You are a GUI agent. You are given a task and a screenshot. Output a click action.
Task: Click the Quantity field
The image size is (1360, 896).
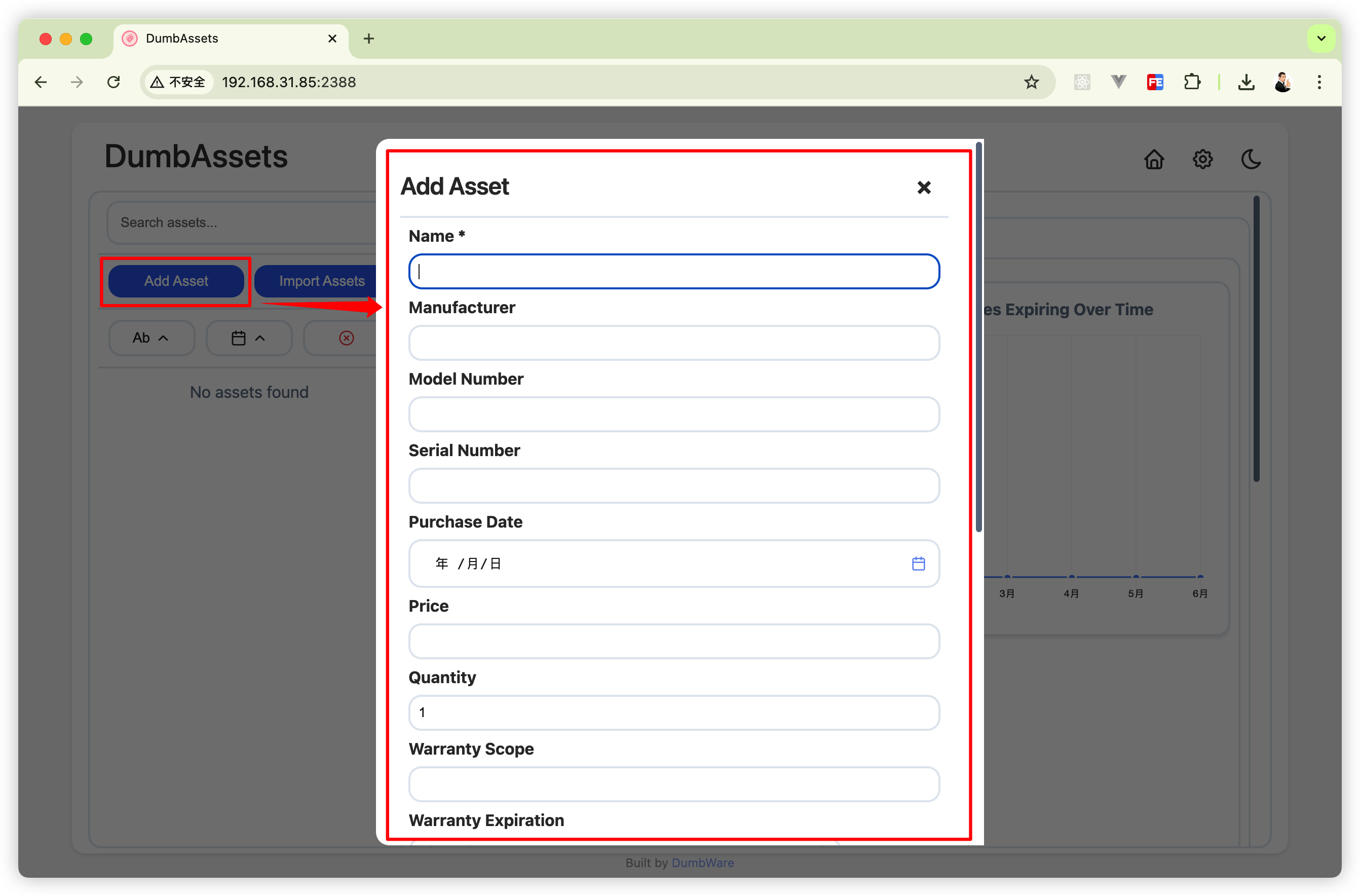tap(674, 712)
